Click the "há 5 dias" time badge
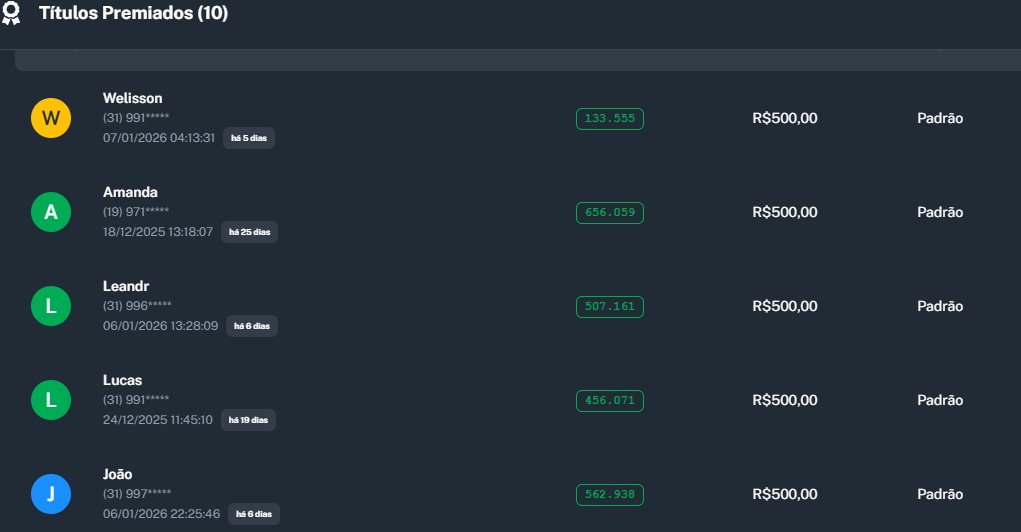The width and height of the screenshot is (1021, 532). [249, 138]
